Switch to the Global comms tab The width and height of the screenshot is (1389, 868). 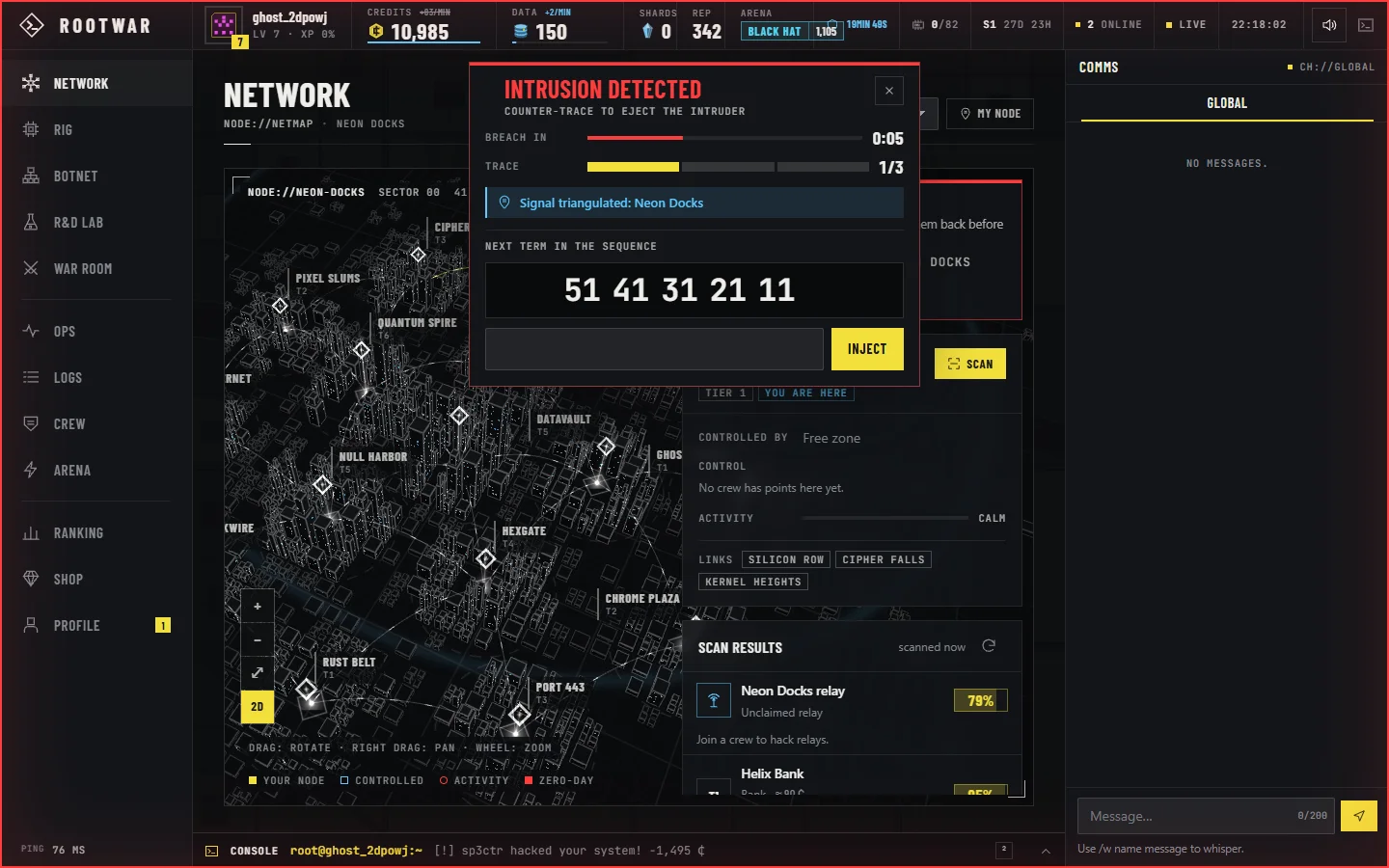pos(1227,103)
